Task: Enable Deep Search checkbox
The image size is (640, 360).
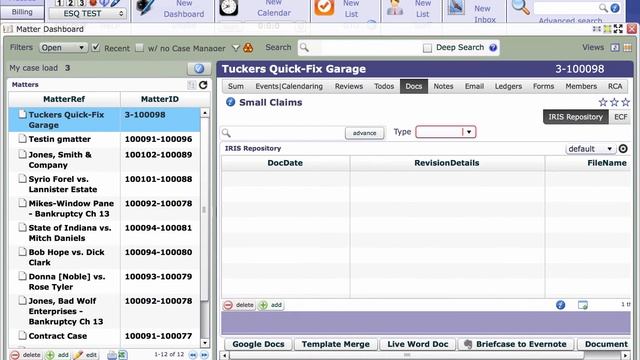Action: pyautogui.click(x=427, y=48)
